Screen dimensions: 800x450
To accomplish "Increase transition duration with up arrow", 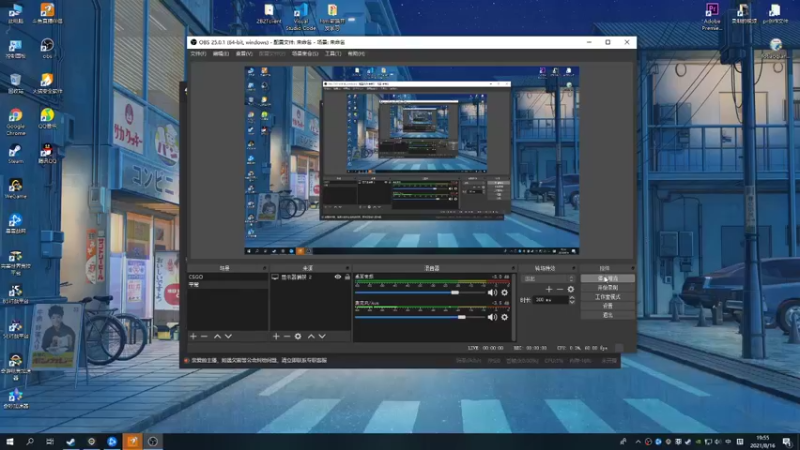I will click(572, 297).
